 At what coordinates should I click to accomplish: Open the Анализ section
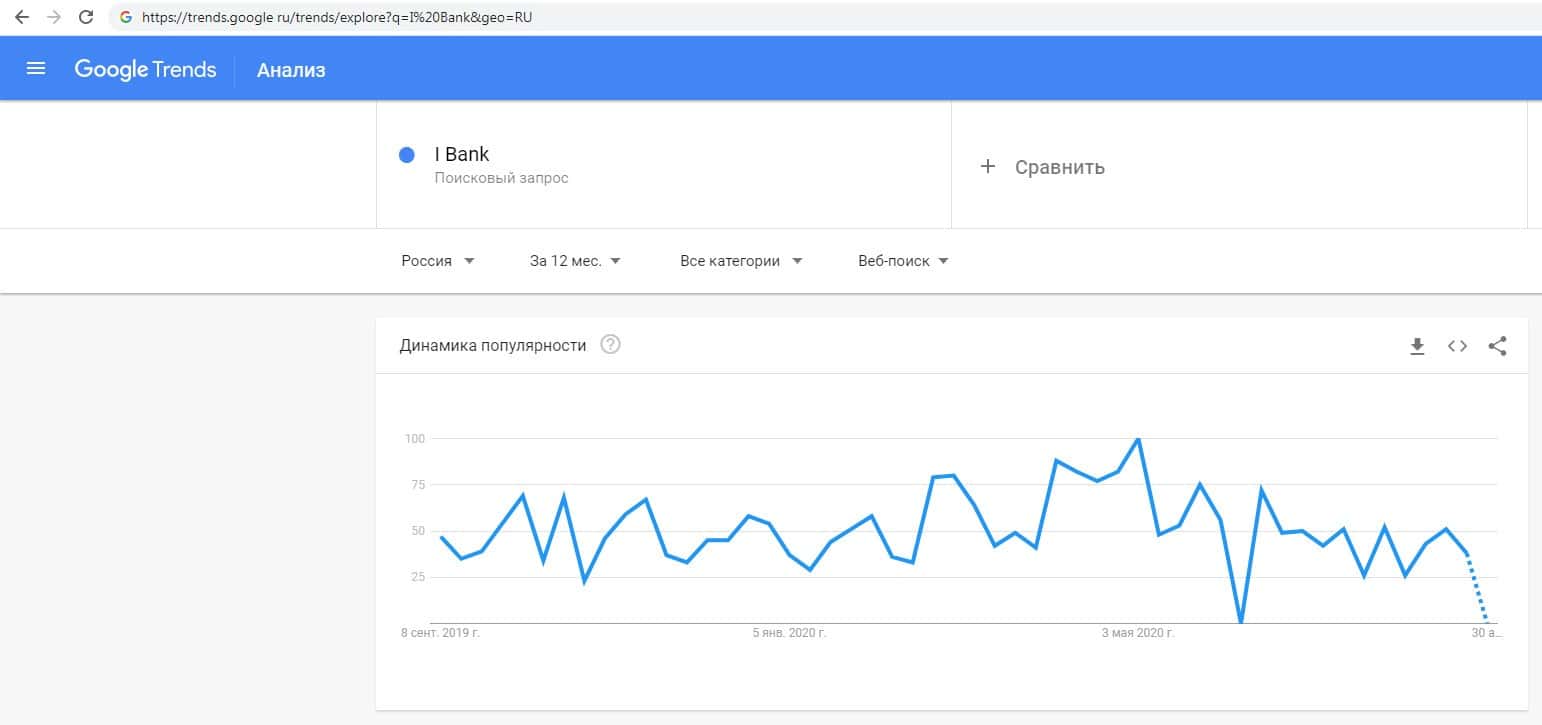coord(291,70)
